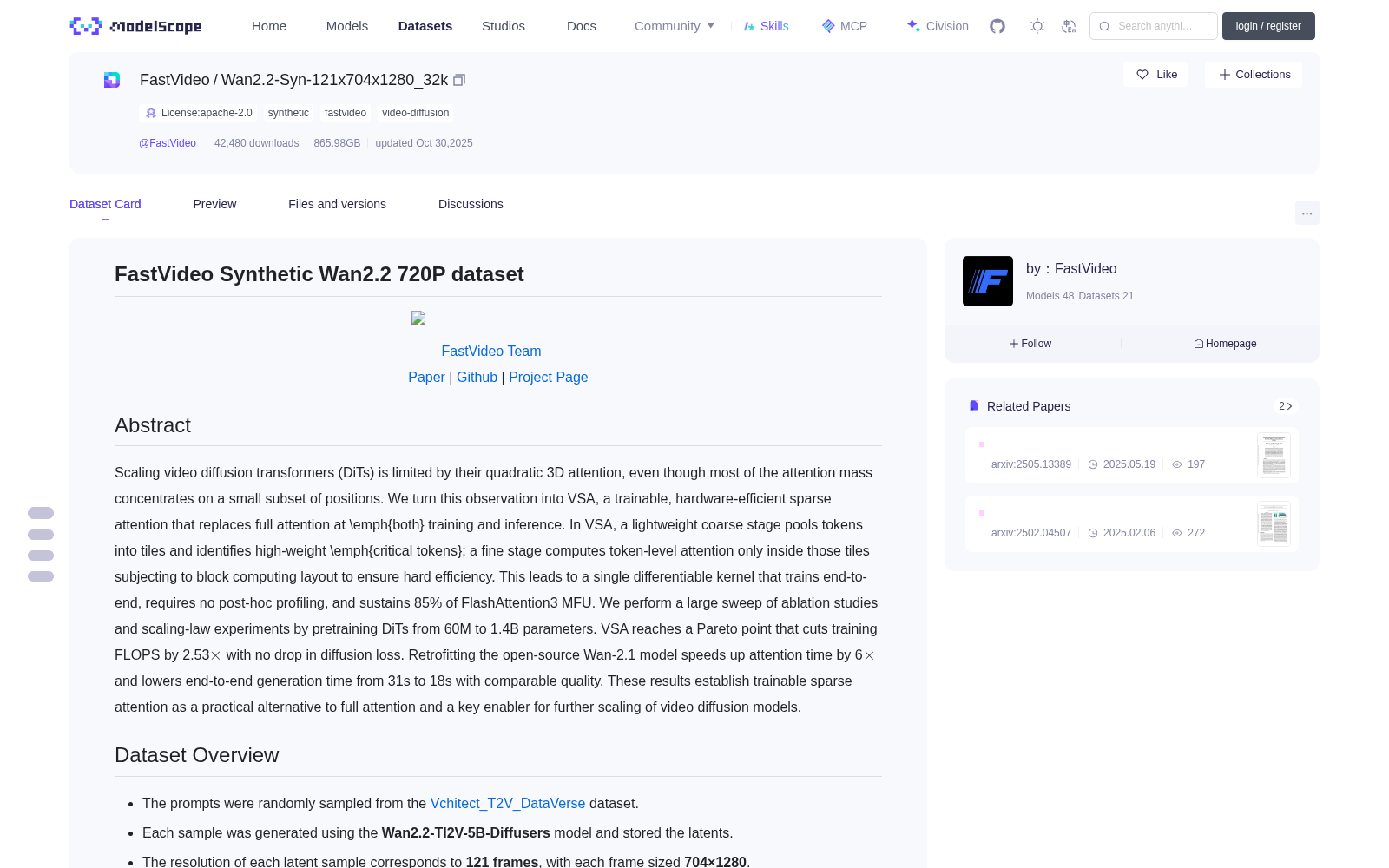Copy the dataset name with the copy icon
Viewport: 1389px width, 868px height.
click(459, 80)
